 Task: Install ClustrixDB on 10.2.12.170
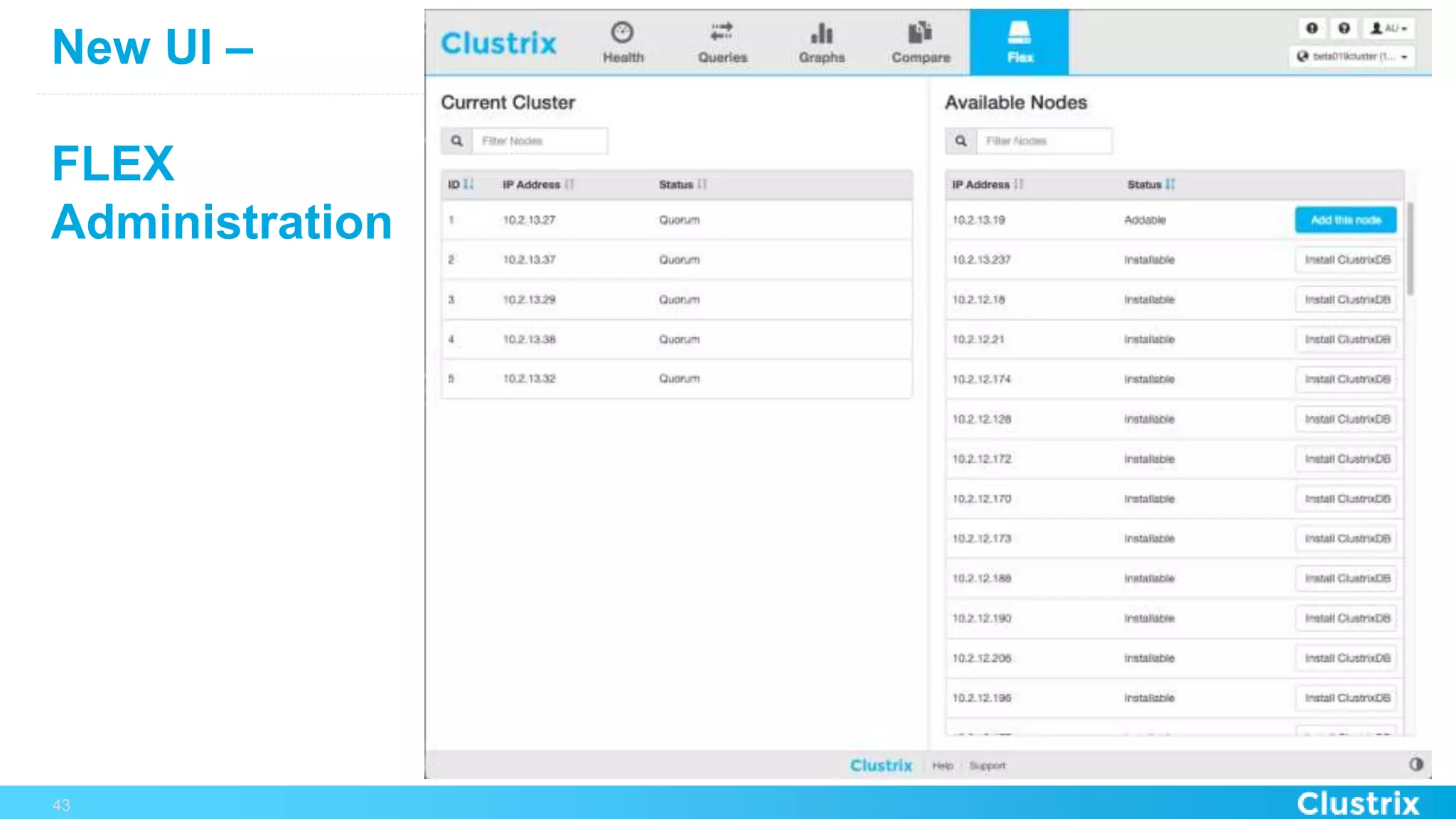pos(1345,498)
